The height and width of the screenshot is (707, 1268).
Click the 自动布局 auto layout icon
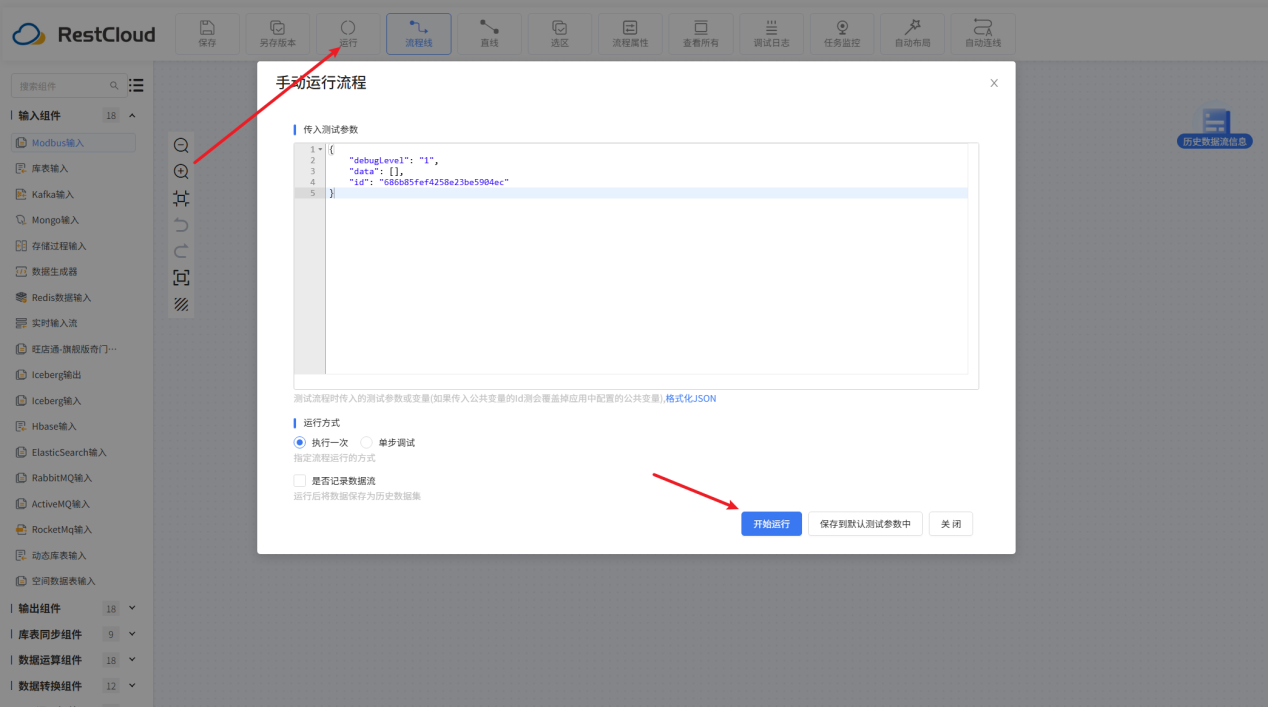tap(912, 33)
